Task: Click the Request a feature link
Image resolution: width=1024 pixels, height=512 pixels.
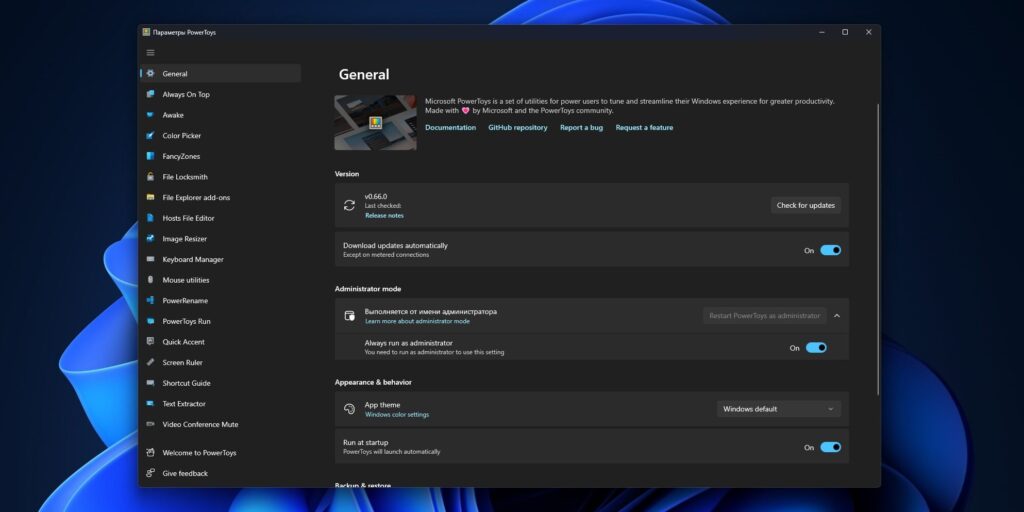Action: (x=644, y=128)
